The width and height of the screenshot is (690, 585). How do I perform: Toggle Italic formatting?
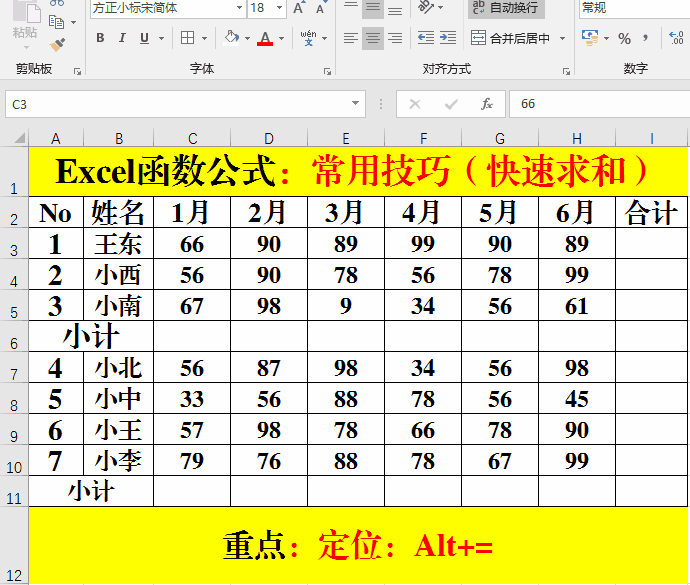coord(122,38)
